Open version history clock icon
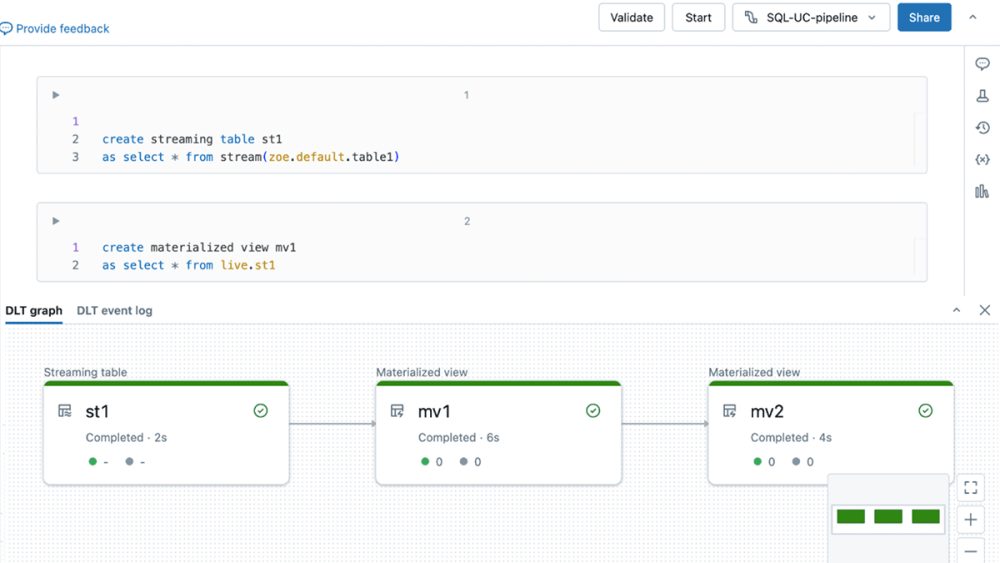This screenshot has height=563, width=1000. [x=982, y=128]
